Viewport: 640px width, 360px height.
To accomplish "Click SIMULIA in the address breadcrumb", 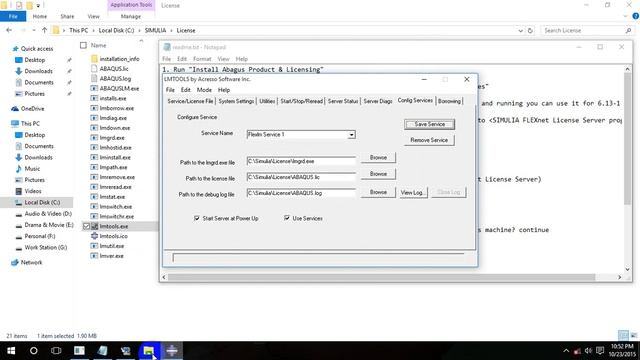I will tap(156, 31).
